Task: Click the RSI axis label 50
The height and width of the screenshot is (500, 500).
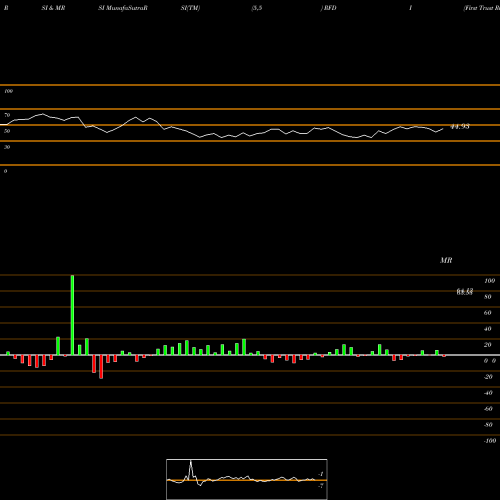Action: click(7, 131)
